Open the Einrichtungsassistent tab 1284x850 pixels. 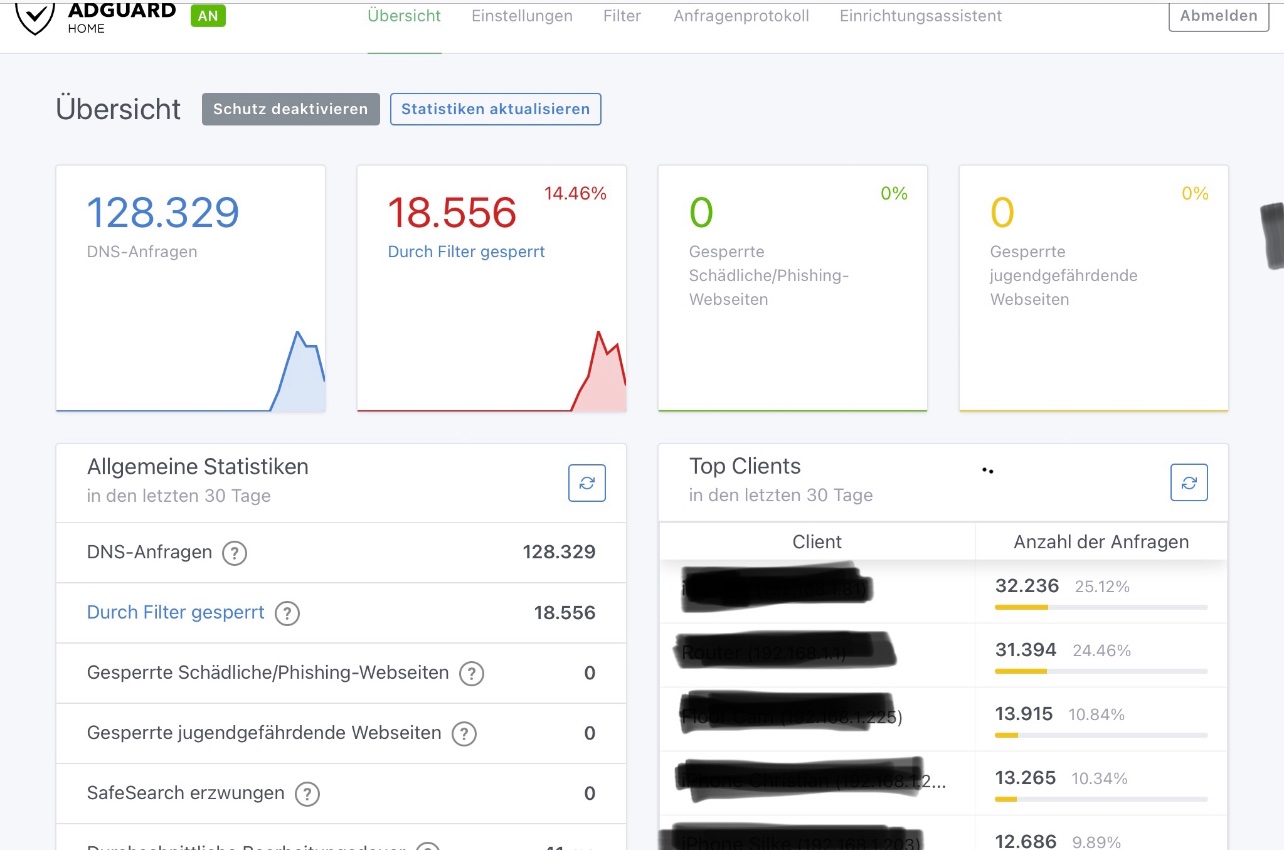pyautogui.click(x=921, y=16)
